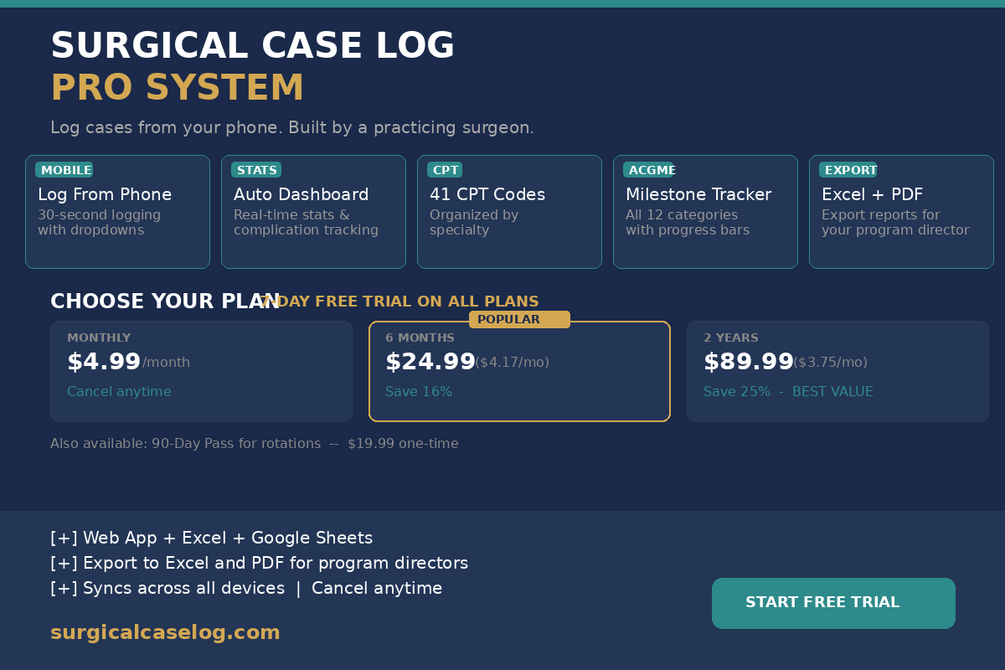Choose the 6 Months $24.99 plan
Screen dimensions: 1005x670
(520, 371)
